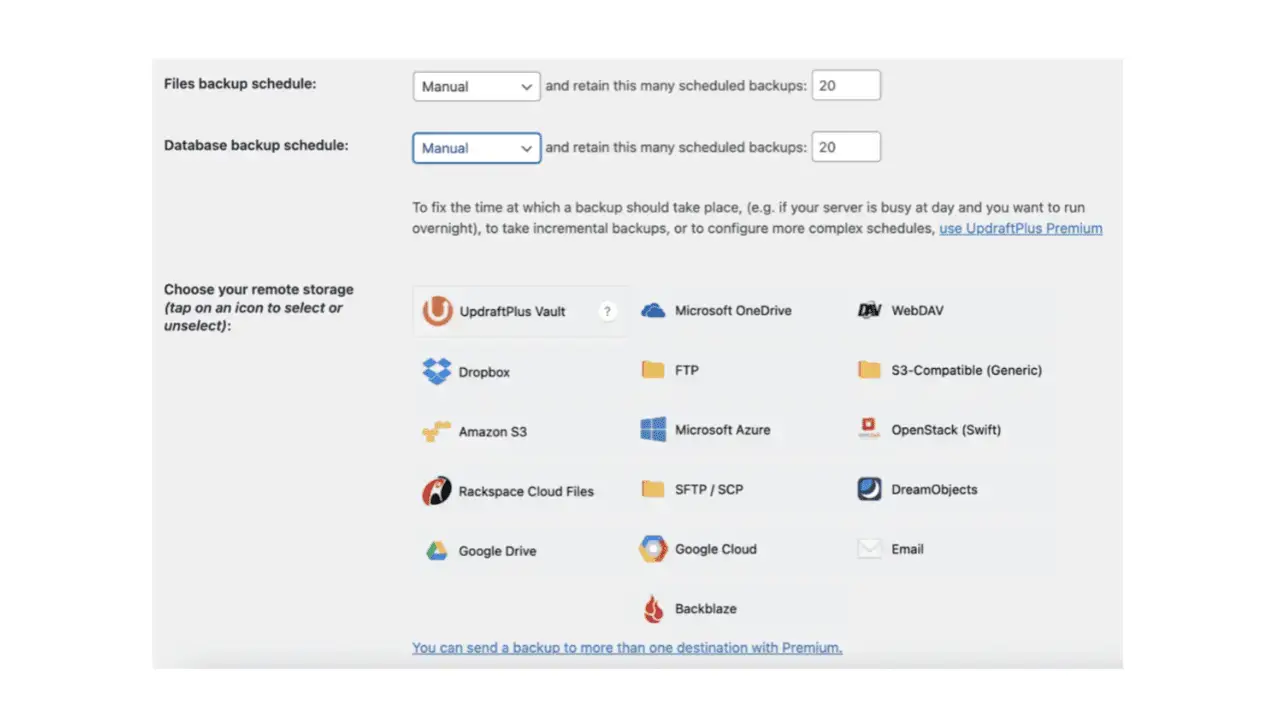Click the 'S3-Compatible (Generic)' label text
1280x720 pixels.
967,370
